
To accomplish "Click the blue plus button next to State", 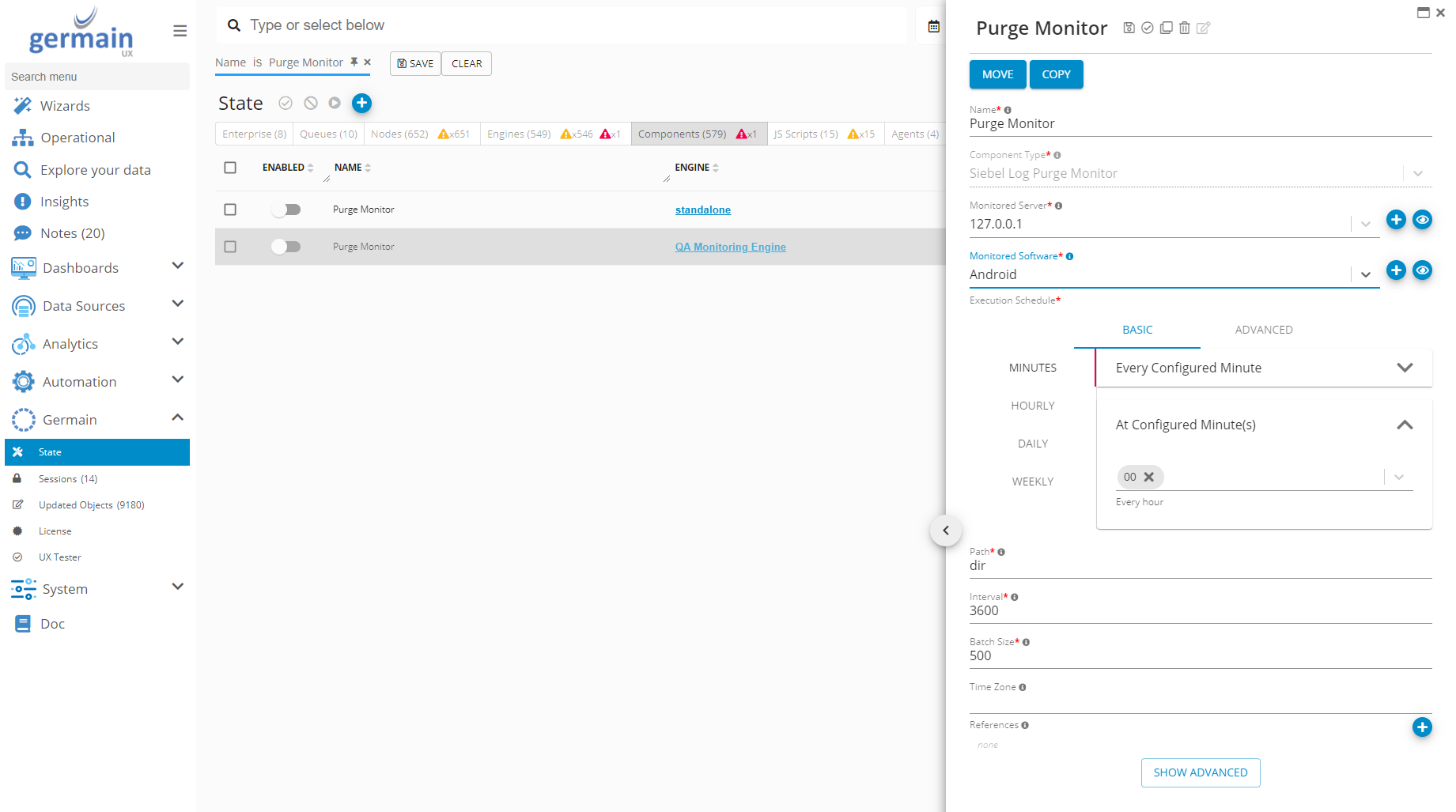I will [361, 103].
